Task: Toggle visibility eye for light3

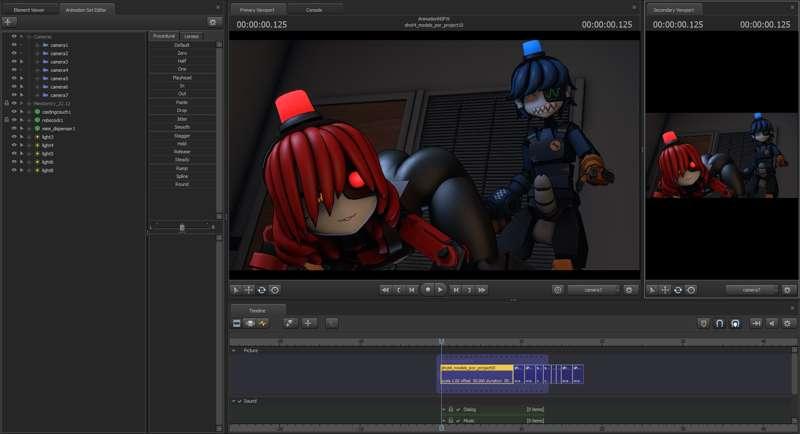Action: tap(14, 137)
